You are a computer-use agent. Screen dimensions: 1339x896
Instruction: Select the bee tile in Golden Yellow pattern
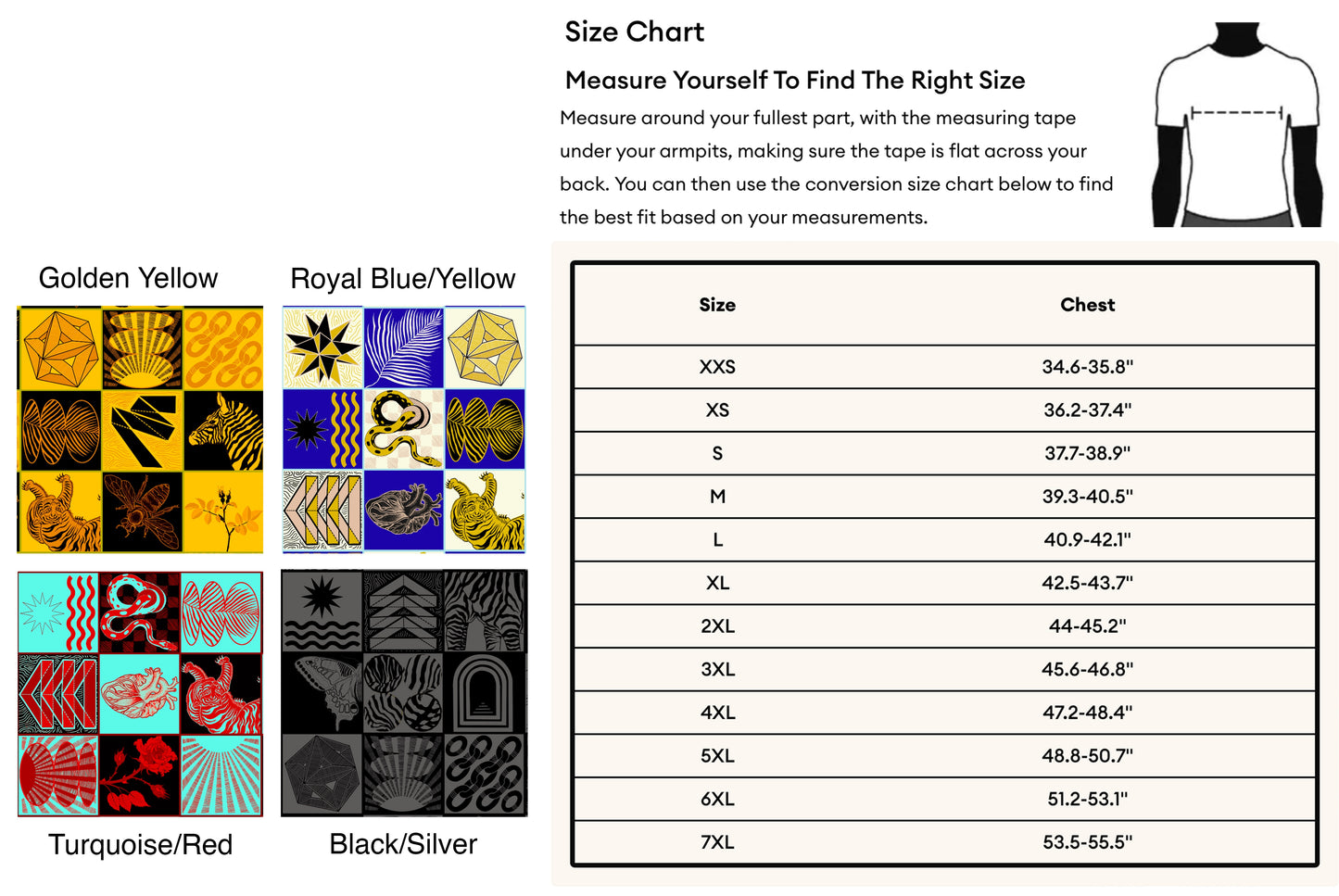[142, 511]
